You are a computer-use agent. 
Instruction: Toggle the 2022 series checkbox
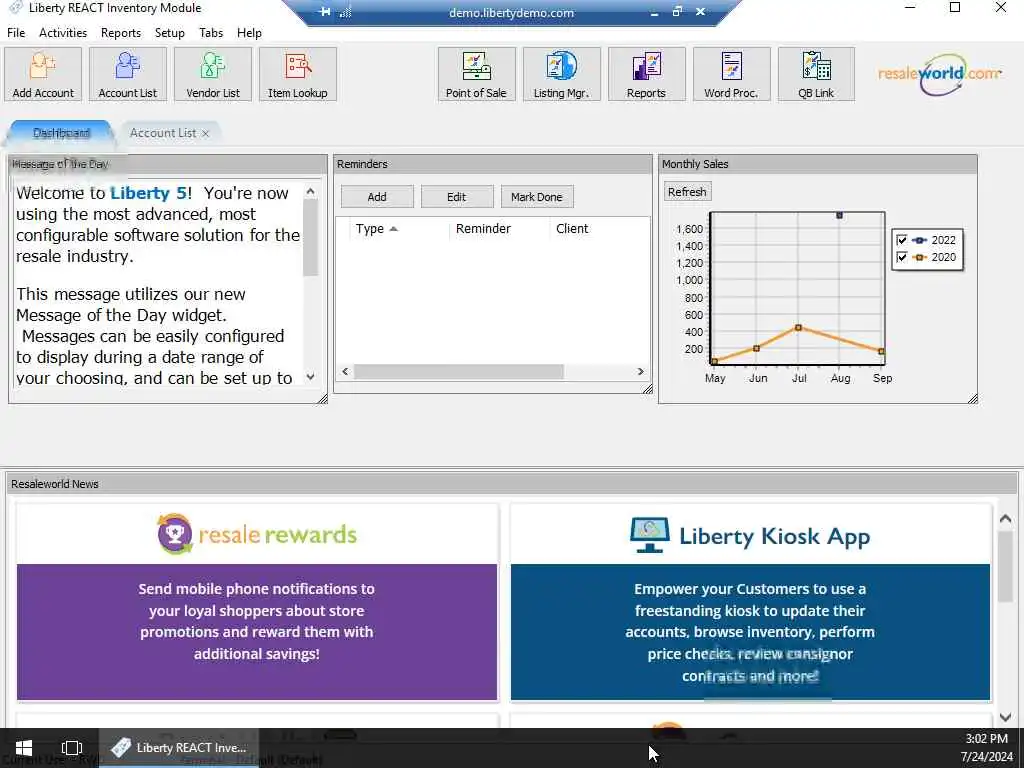coord(902,240)
